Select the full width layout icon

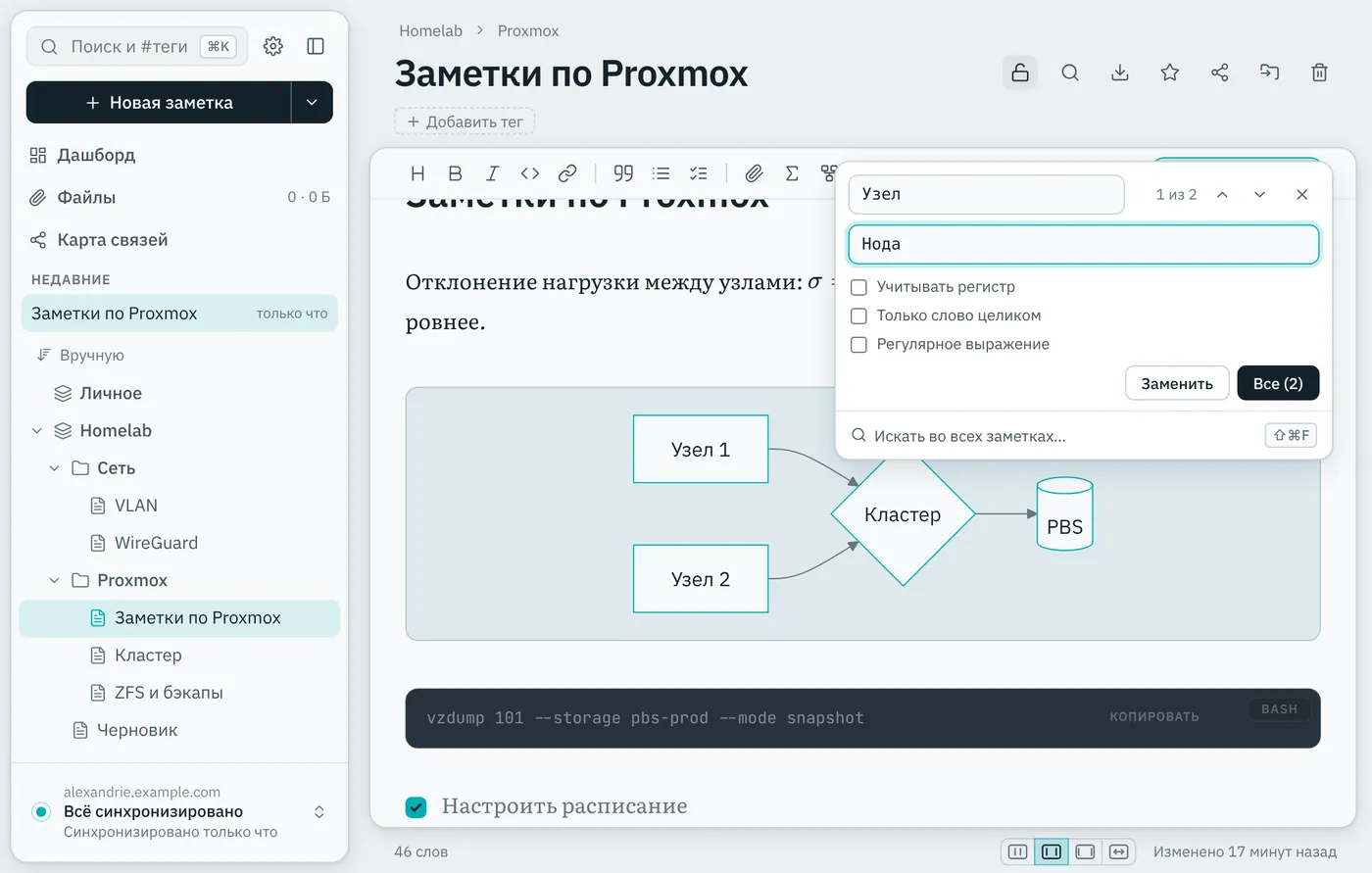click(x=1119, y=851)
